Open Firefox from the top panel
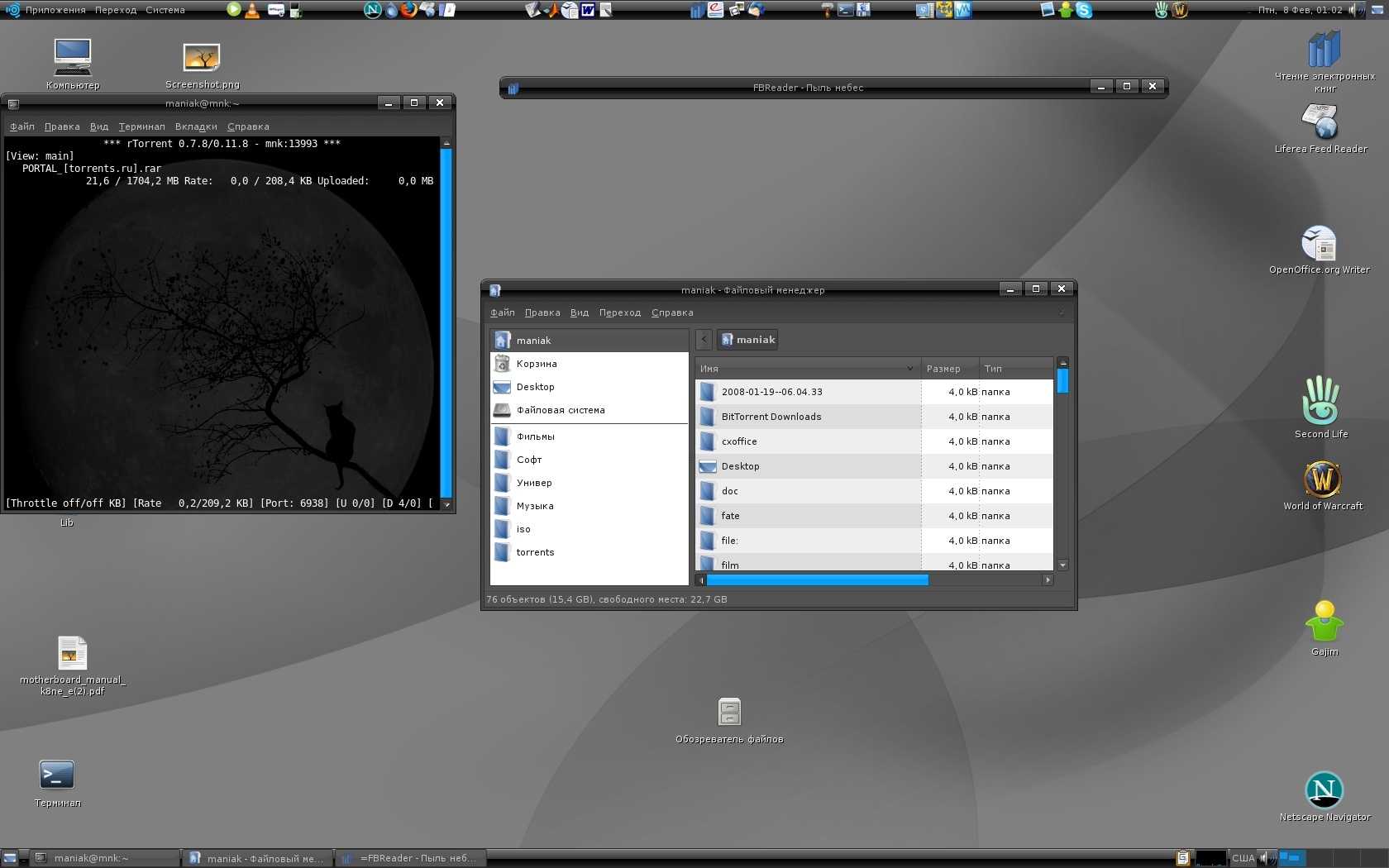Viewport: 1389px width, 868px height. coord(409,10)
